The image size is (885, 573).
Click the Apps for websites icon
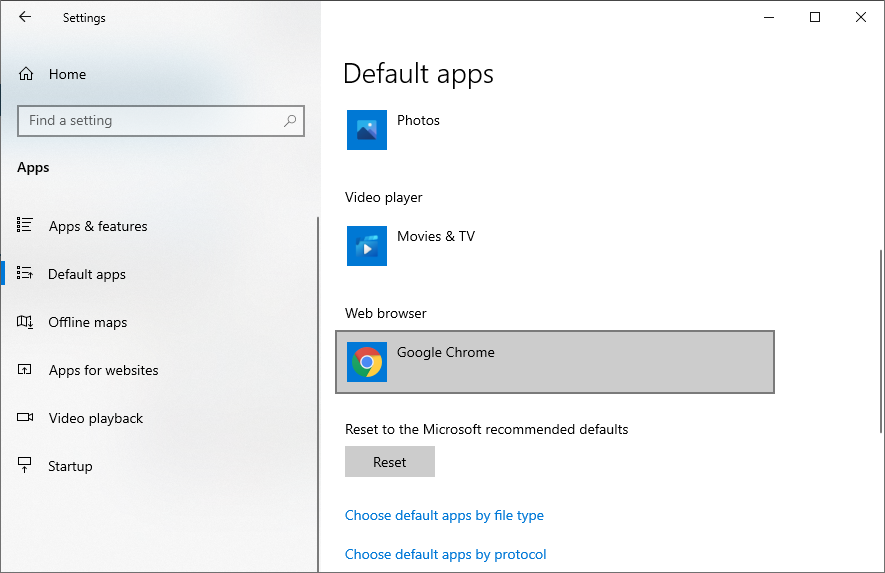pyautogui.click(x=25, y=370)
